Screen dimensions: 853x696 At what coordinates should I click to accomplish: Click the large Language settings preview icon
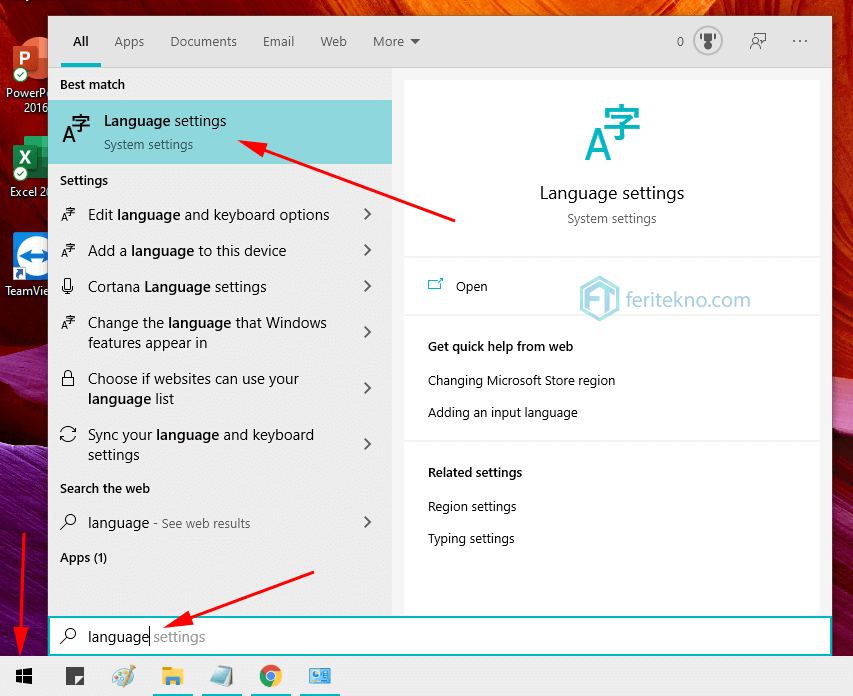pyautogui.click(x=612, y=132)
